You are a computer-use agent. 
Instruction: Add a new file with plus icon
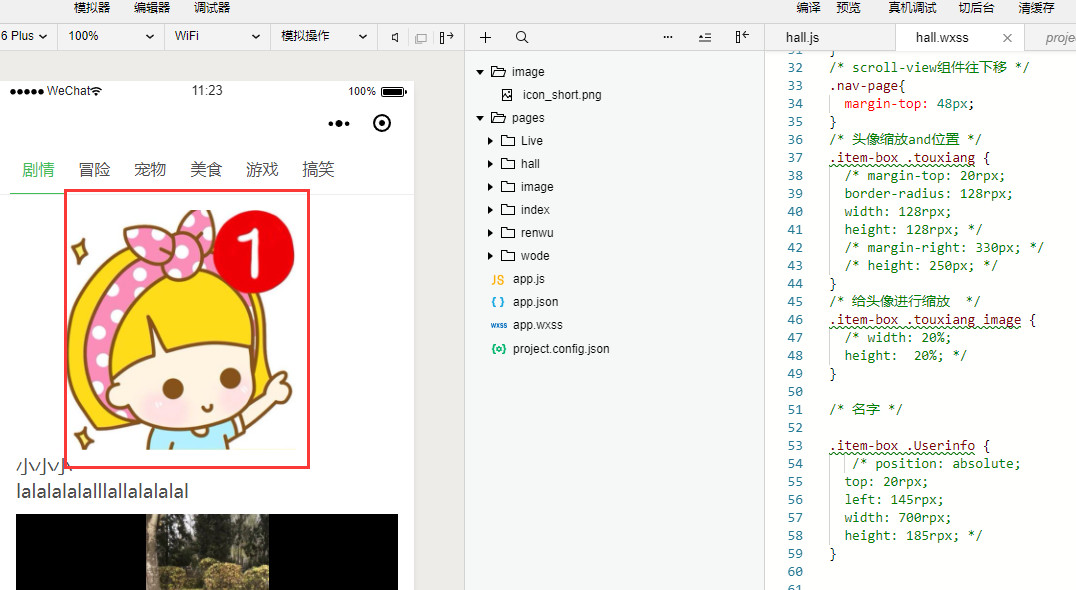point(485,37)
